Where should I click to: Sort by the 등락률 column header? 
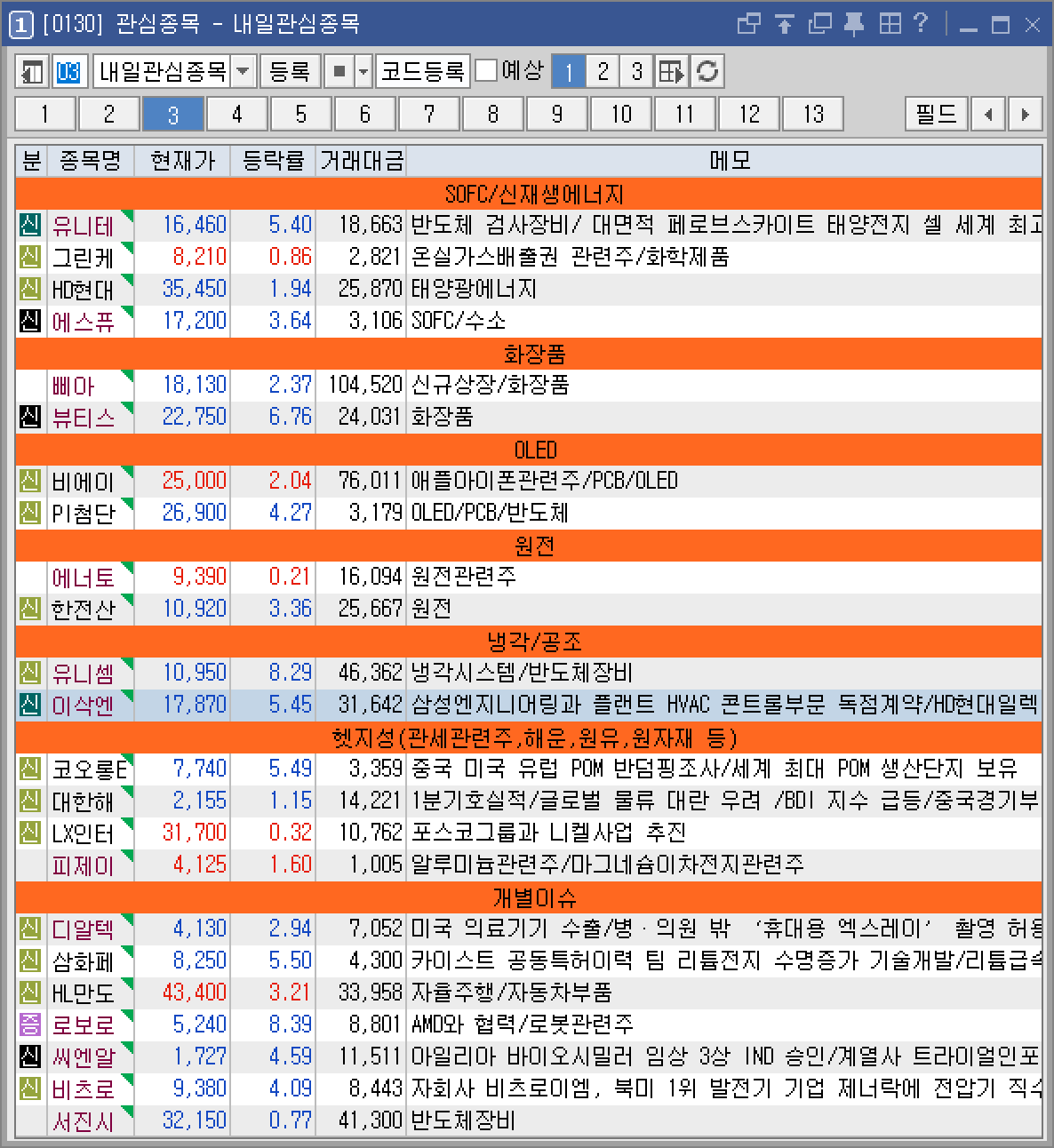(x=273, y=161)
